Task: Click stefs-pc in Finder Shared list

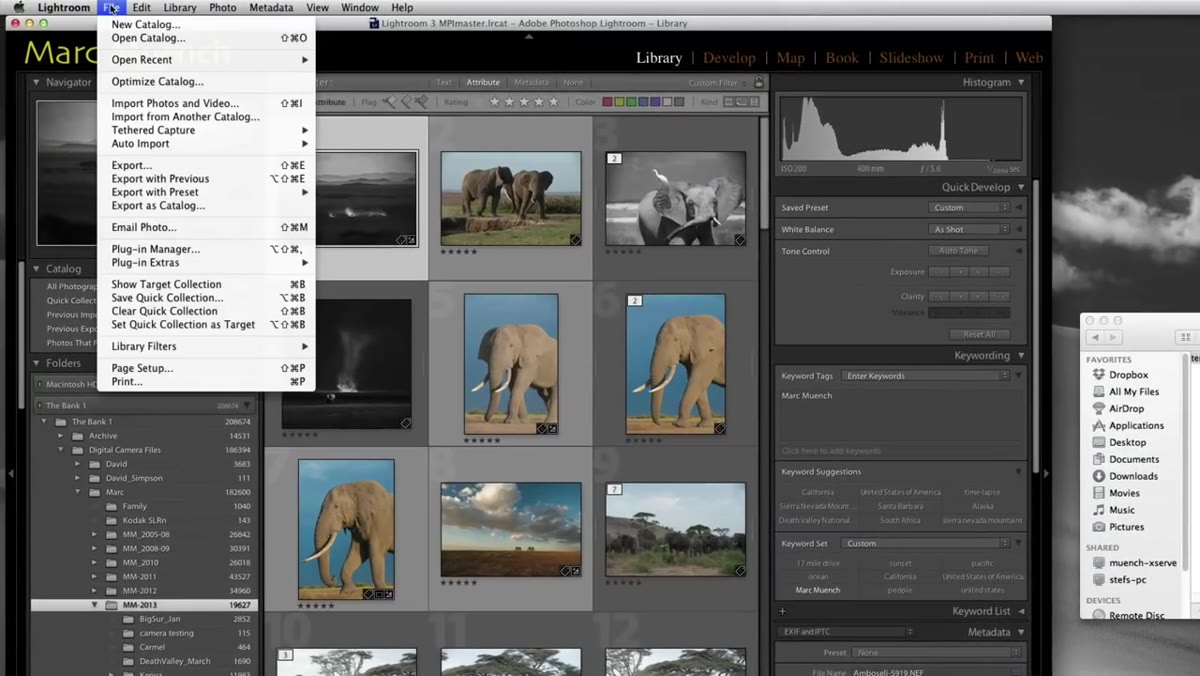Action: point(1128,579)
